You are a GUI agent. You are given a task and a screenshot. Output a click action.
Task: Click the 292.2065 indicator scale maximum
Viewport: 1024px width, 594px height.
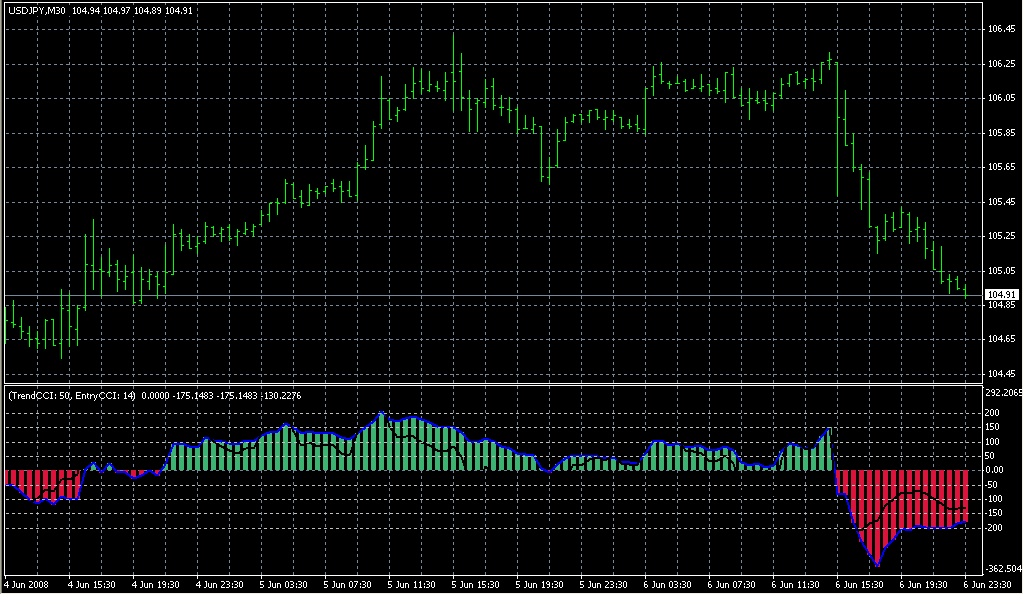pos(1003,393)
